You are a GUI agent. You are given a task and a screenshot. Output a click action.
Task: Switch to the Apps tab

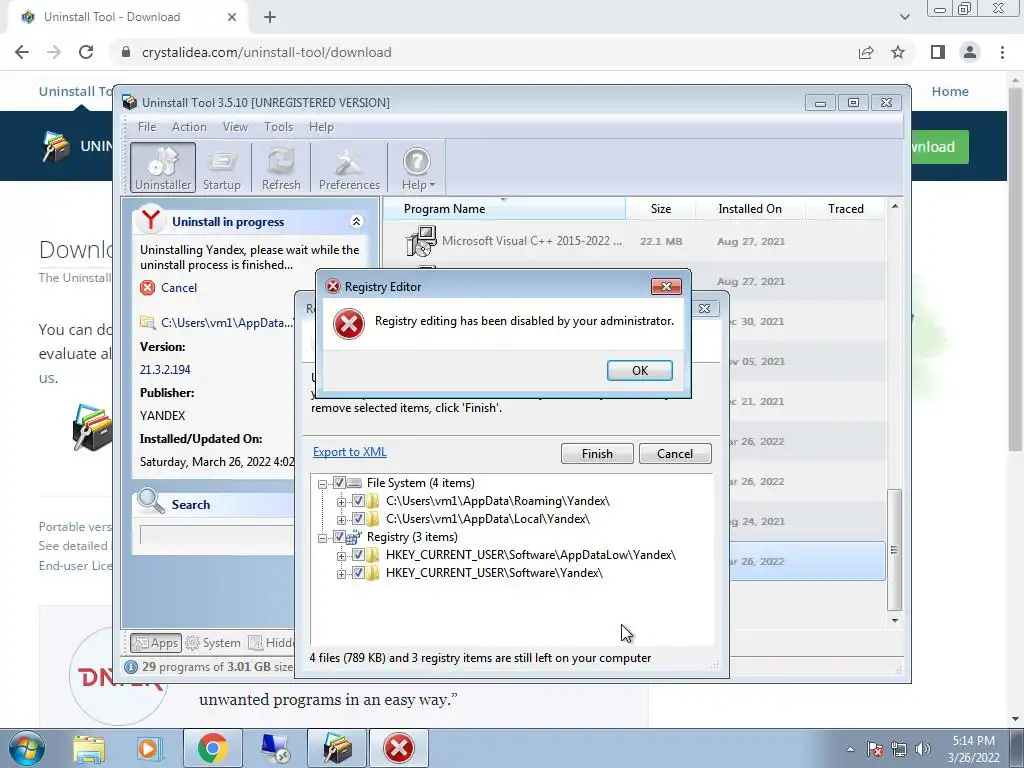coord(155,643)
